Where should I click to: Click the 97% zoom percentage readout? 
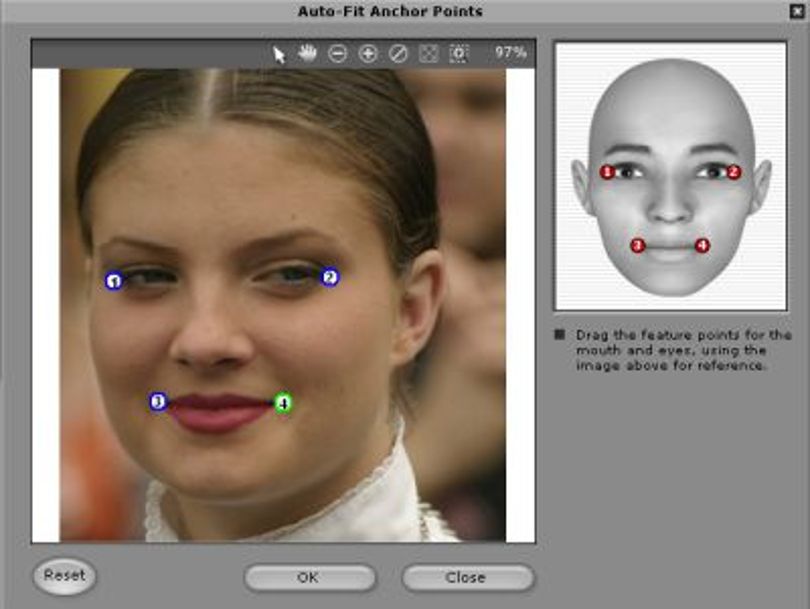pos(510,52)
